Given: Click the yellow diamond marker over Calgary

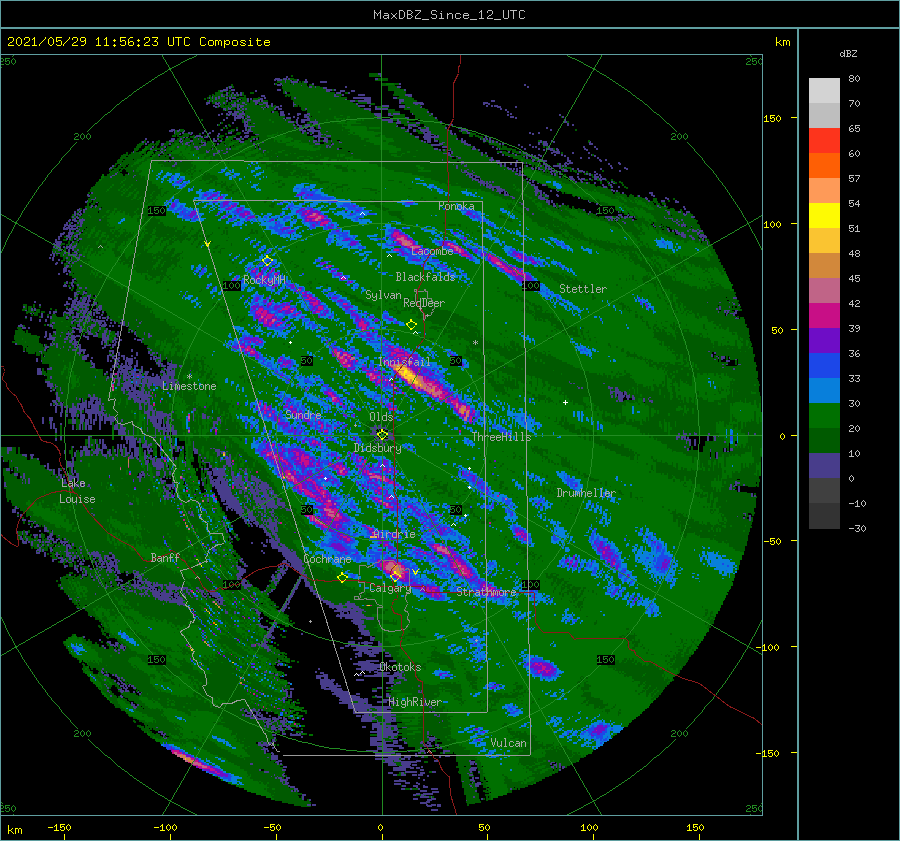Looking at the screenshot, I should tap(395, 576).
